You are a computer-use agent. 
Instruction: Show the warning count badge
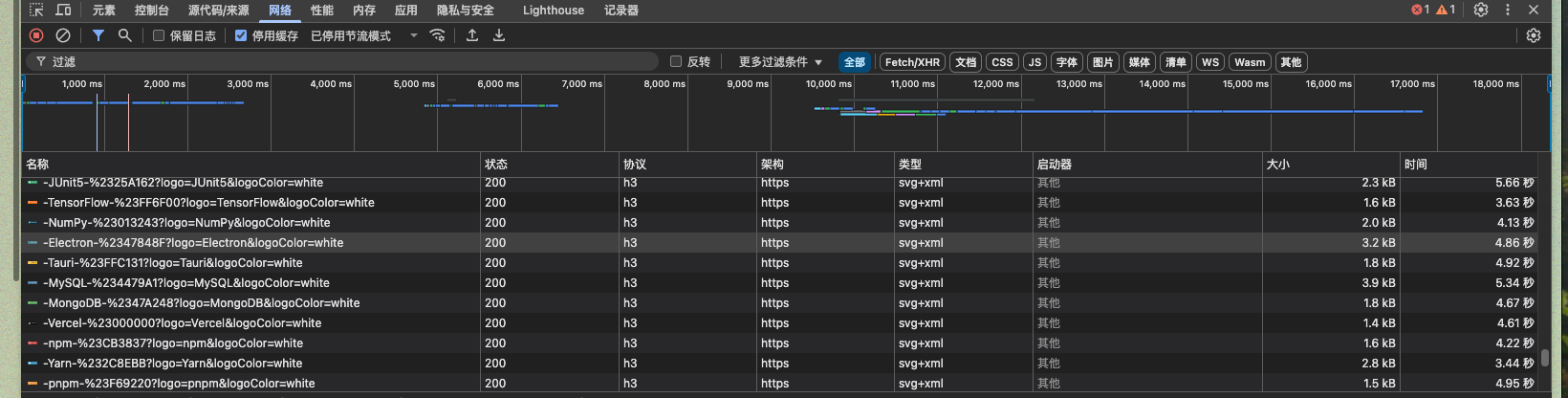coord(1446,10)
